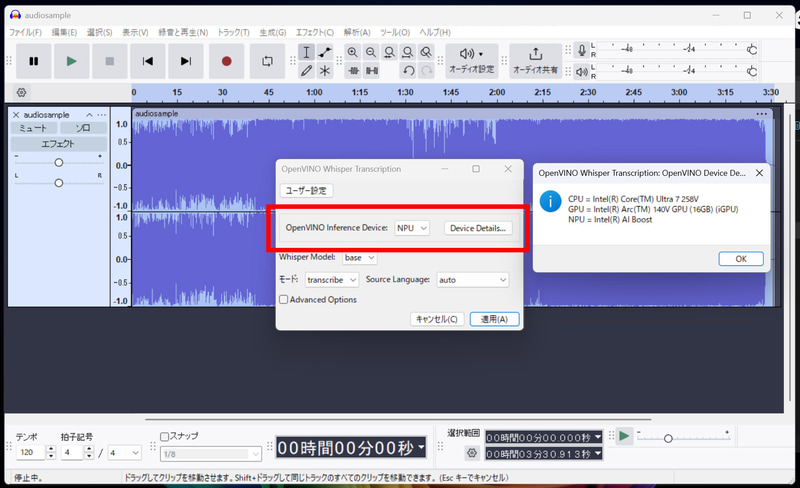Select the I-beam Selection tool
Screen dimensions: 800x488
(x=306, y=52)
